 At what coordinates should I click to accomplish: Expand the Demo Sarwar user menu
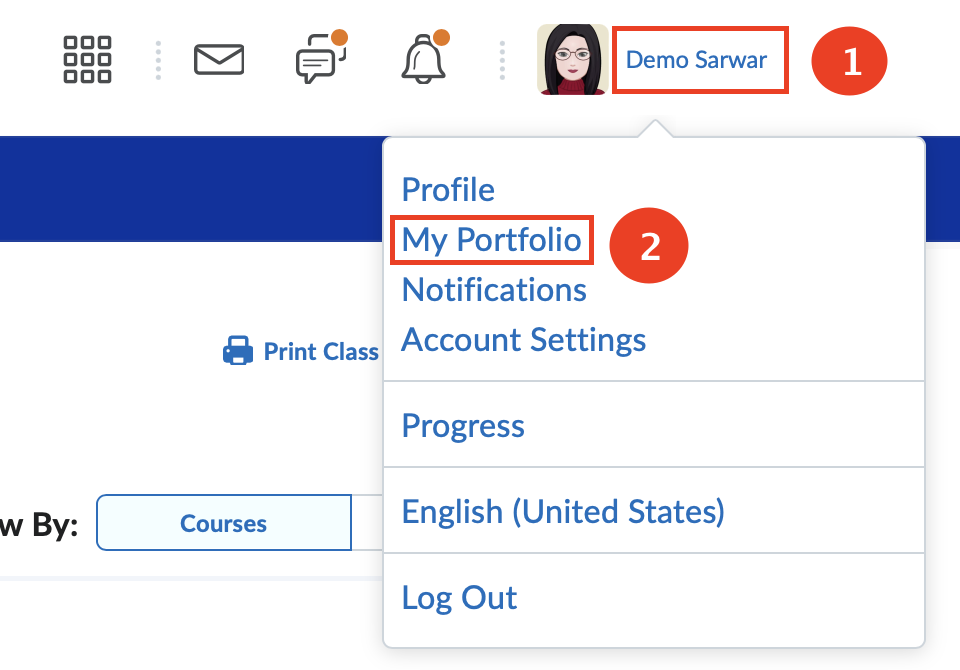pyautogui.click(x=696, y=60)
